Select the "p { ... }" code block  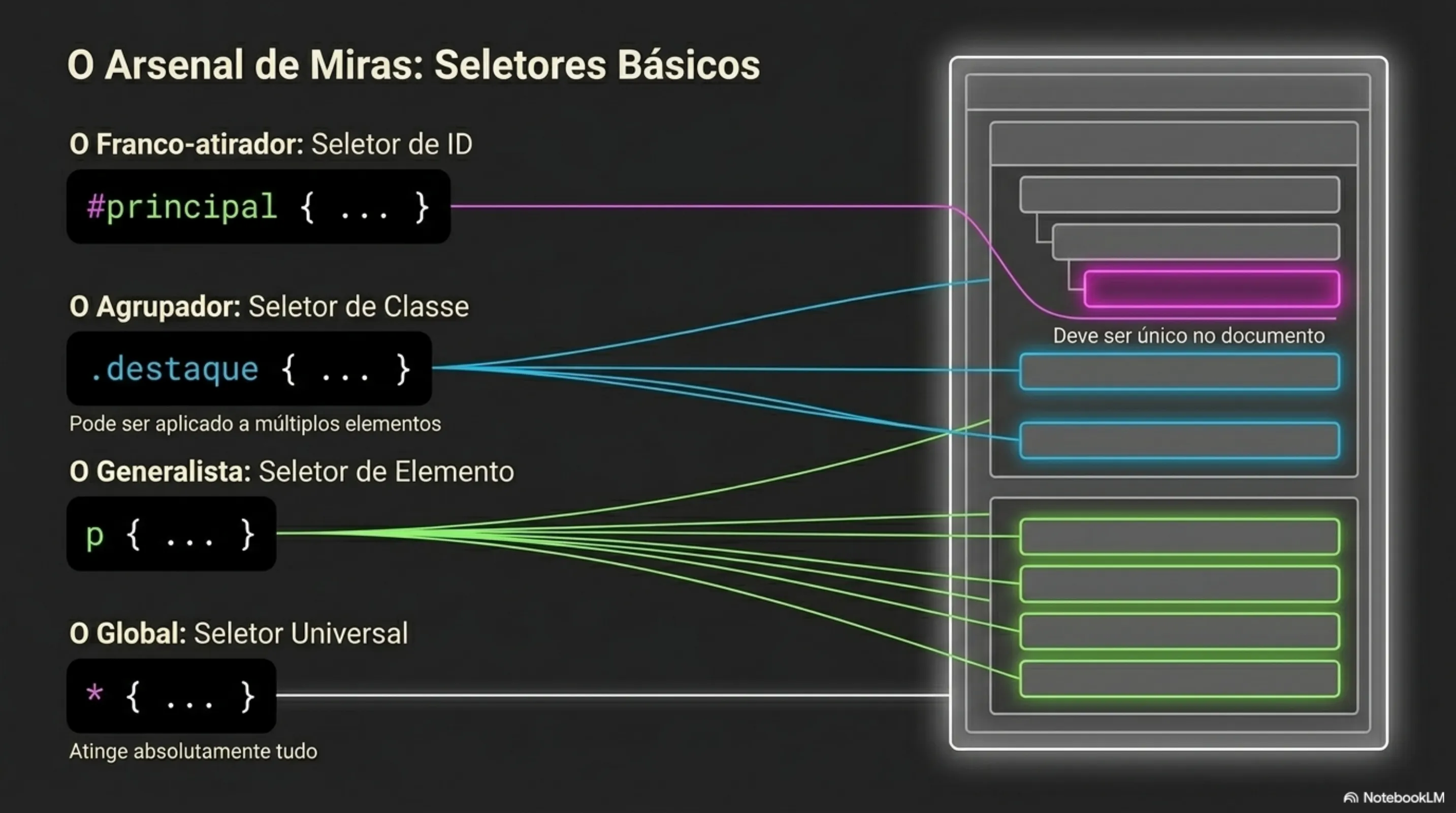click(171, 534)
